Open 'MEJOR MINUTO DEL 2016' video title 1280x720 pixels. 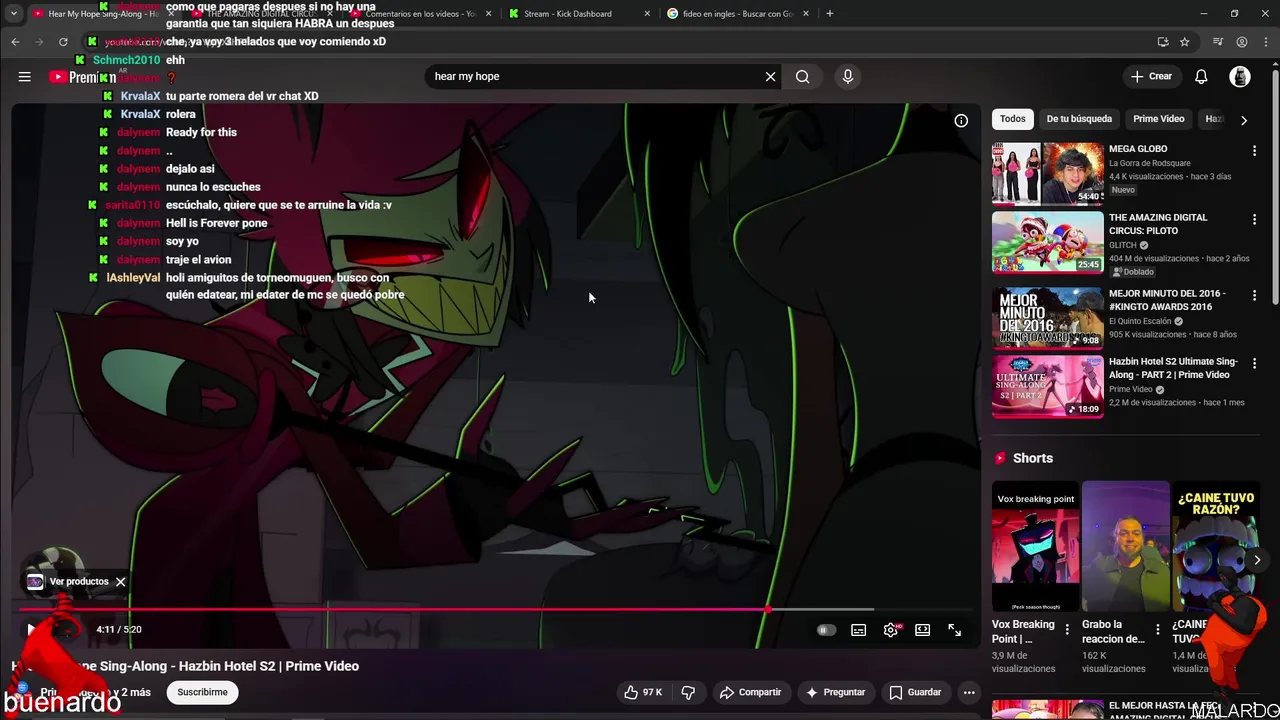1167,300
